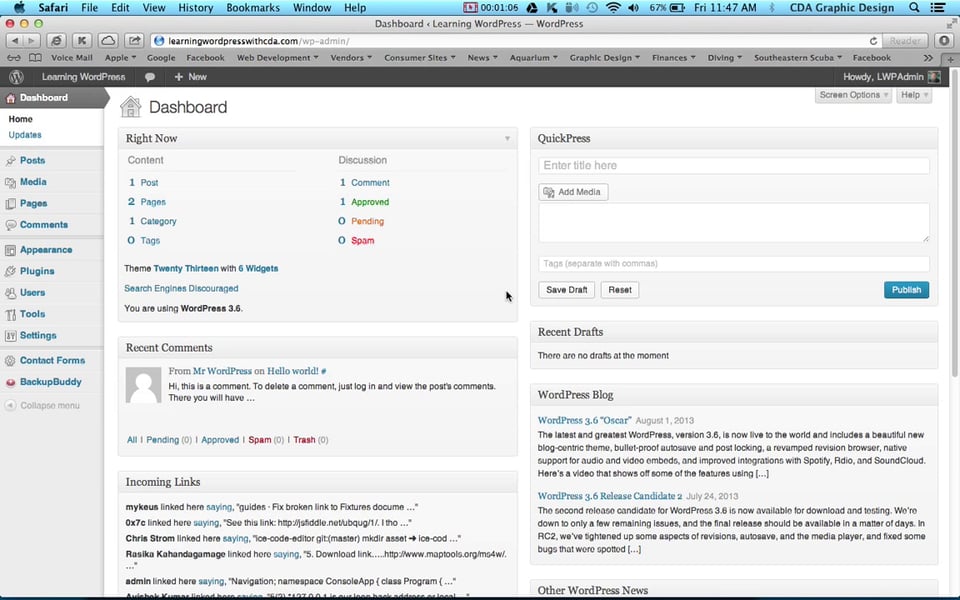Click the Reset button in QuickPress

click(620, 290)
